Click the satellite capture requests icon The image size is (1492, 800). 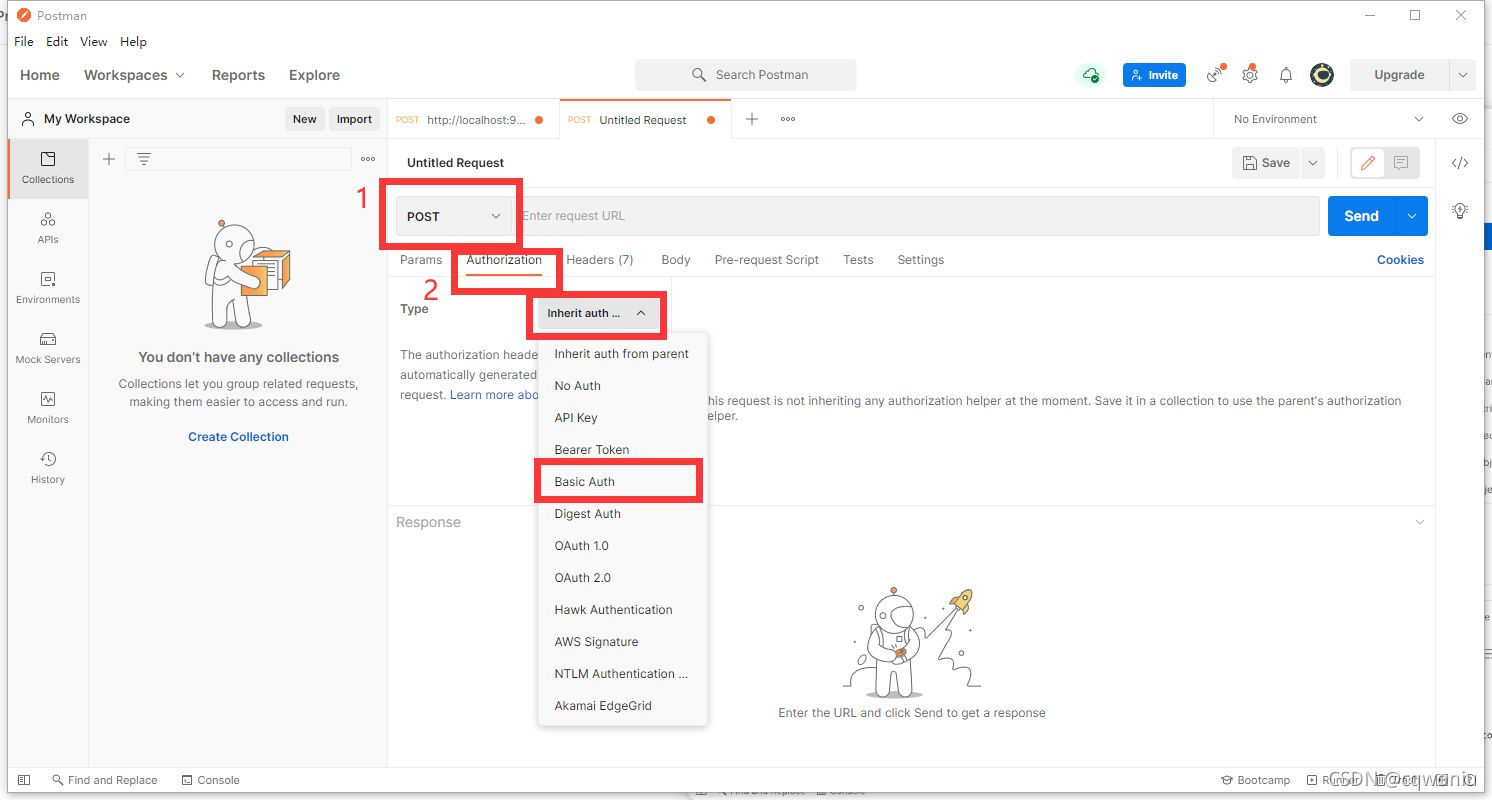(x=1215, y=75)
